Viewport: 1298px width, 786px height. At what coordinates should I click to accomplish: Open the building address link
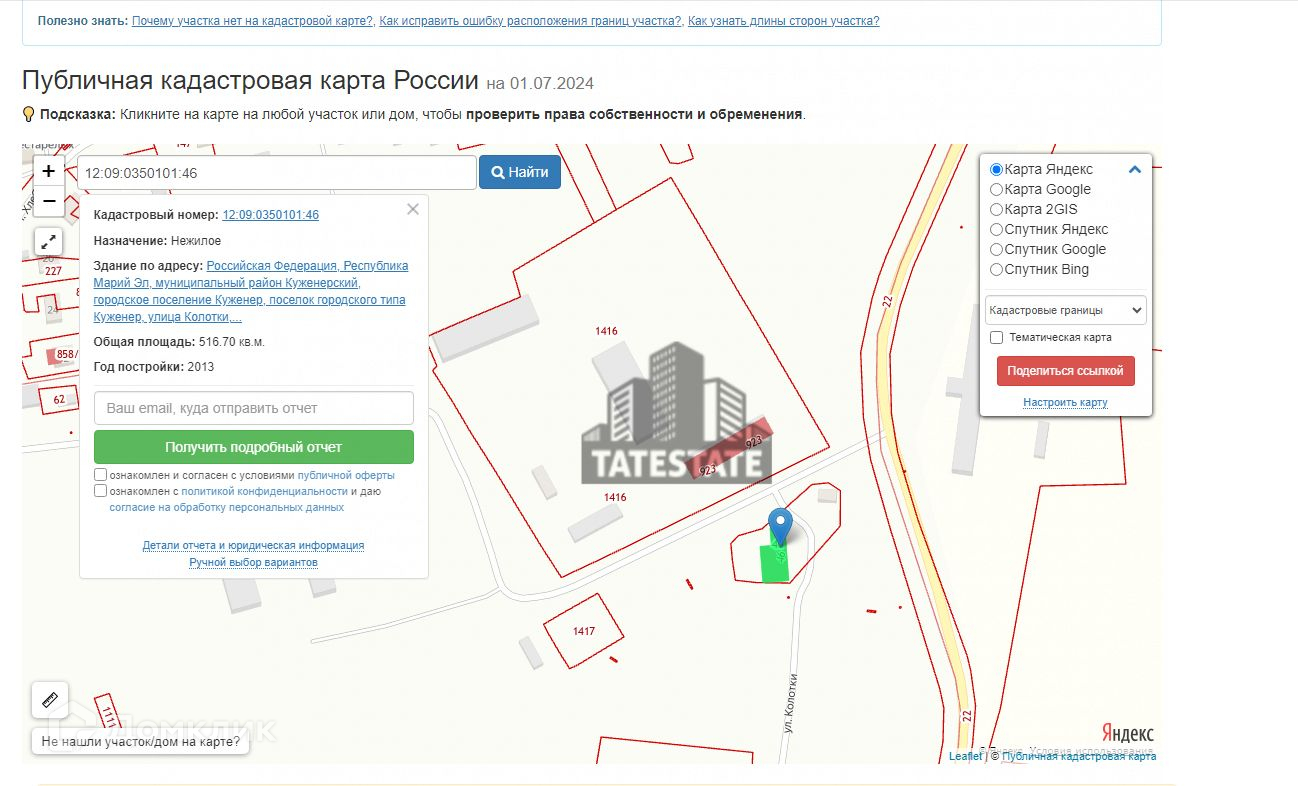tap(251, 291)
